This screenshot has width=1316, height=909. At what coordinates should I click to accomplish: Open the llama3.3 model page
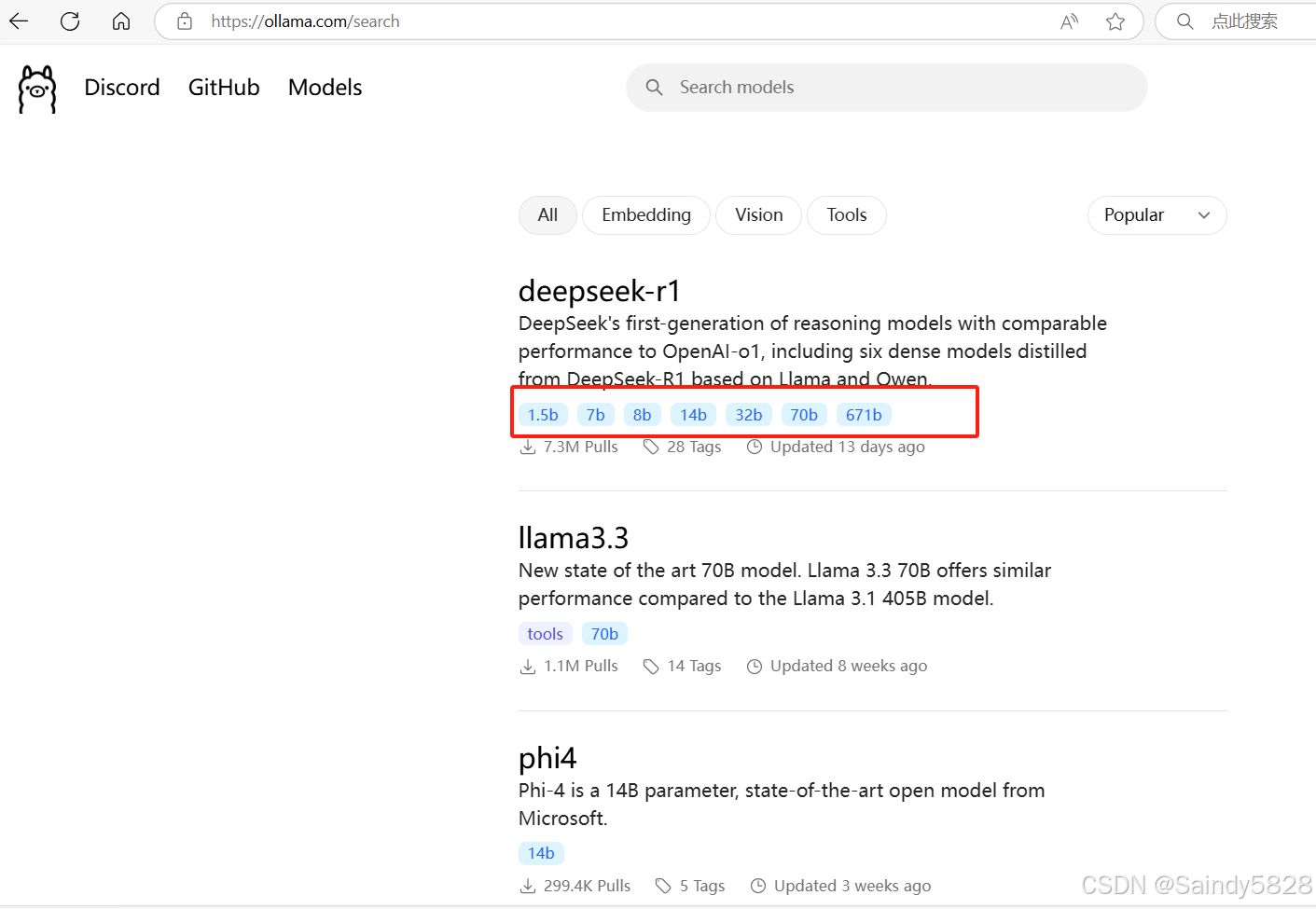point(574,538)
